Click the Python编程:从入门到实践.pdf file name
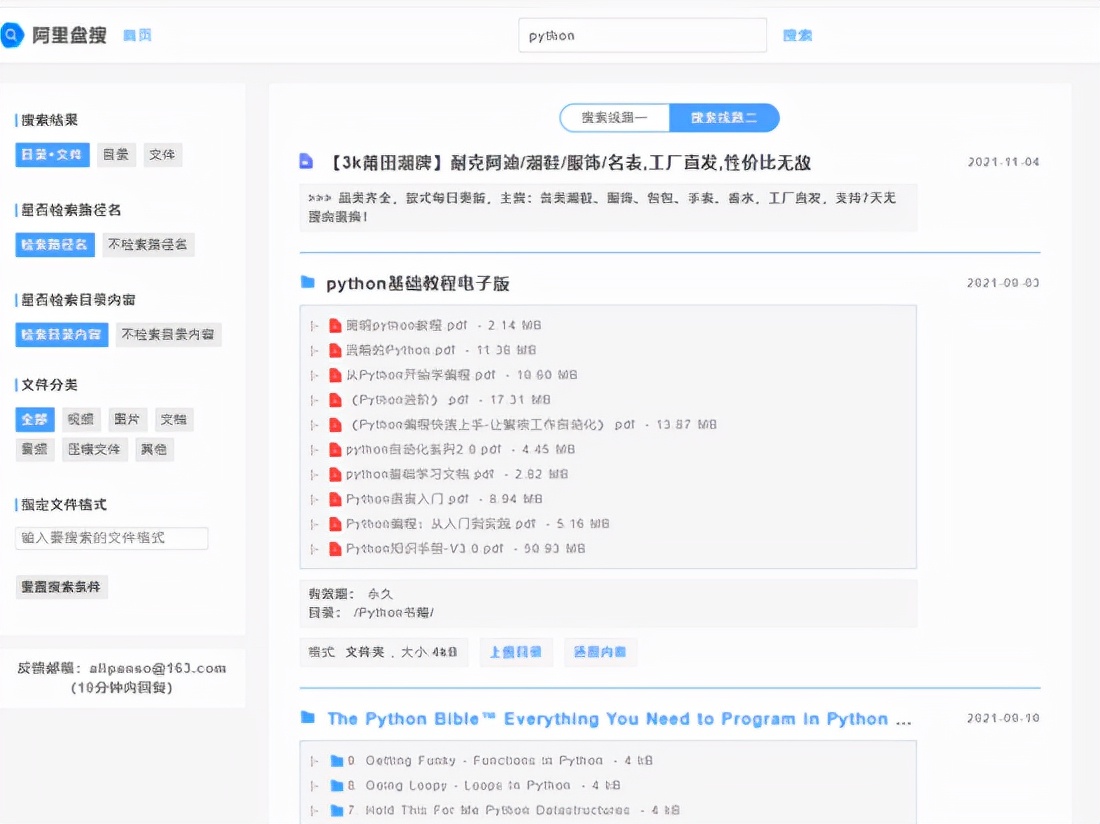Screen dimensions: 1100x824 coord(441,524)
